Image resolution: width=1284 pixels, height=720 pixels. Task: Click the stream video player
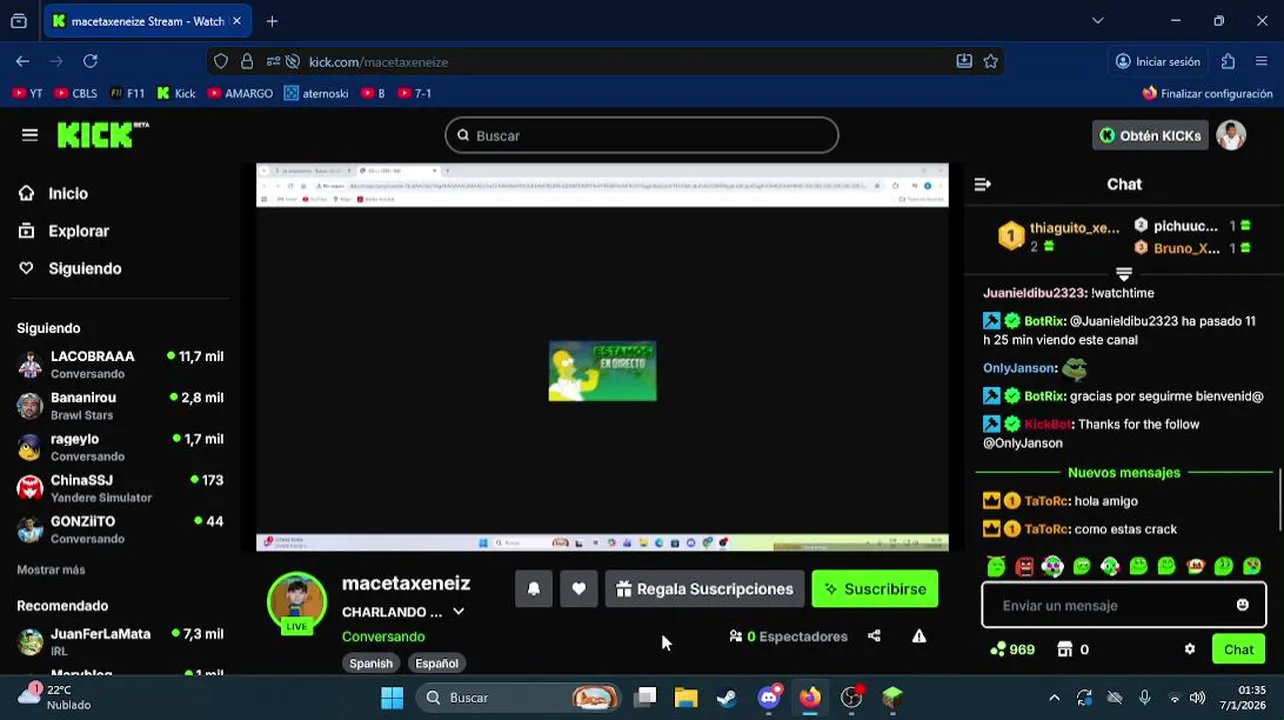[x=602, y=357]
